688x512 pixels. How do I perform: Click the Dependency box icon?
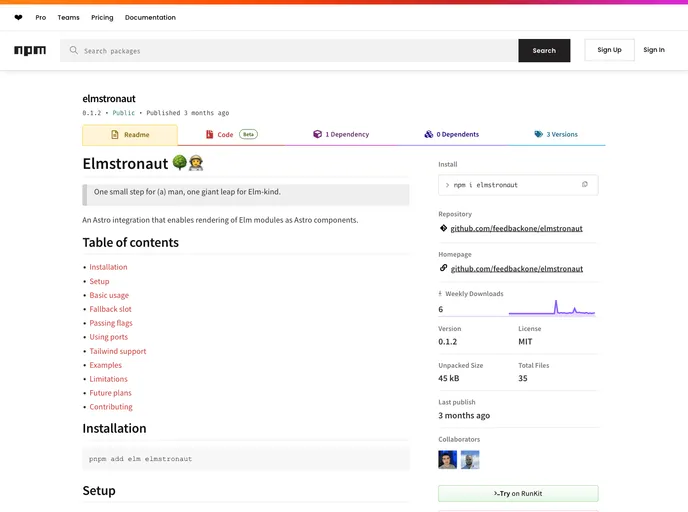(317, 134)
